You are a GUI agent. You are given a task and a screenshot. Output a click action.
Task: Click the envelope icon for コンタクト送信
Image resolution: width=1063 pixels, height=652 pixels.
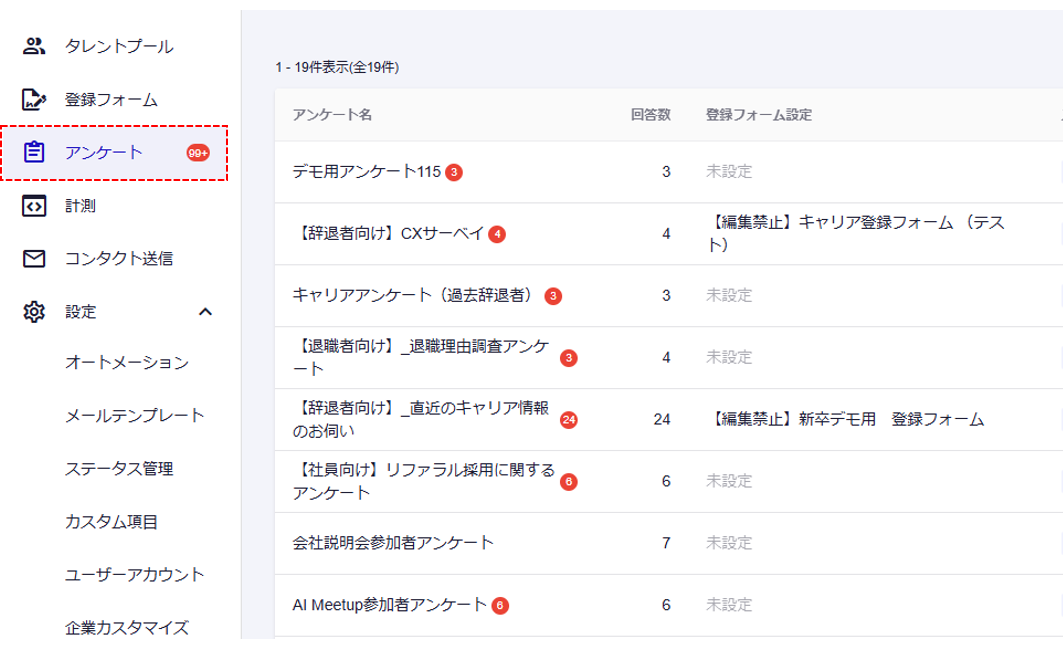(x=35, y=259)
